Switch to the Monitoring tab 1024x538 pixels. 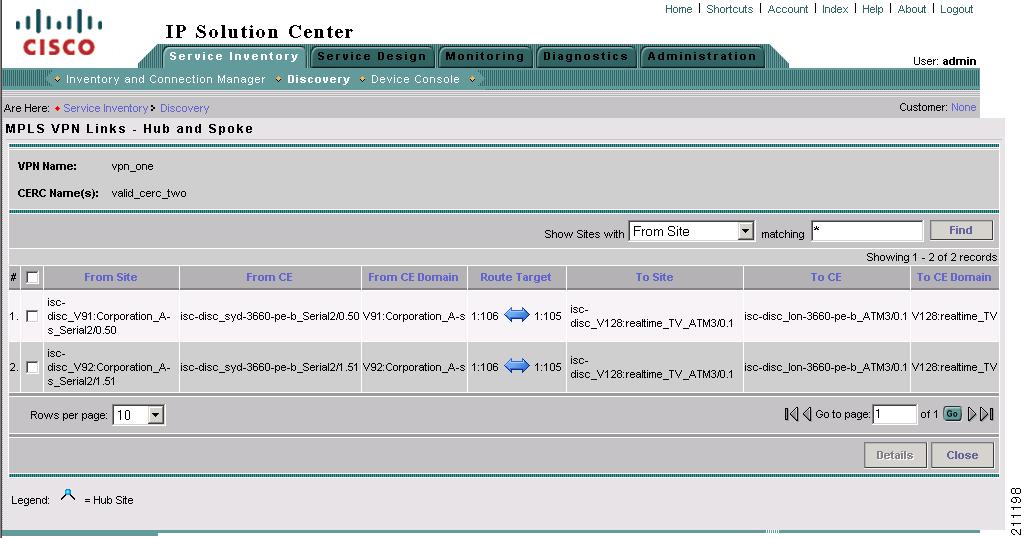[485, 56]
